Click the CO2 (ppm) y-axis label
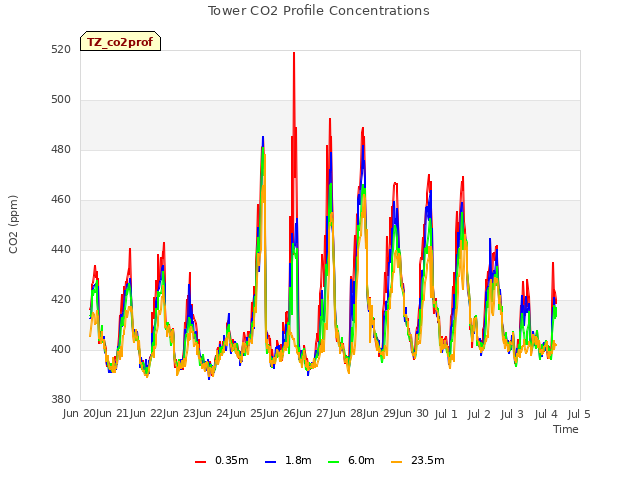The width and height of the screenshot is (640, 480). [13, 224]
